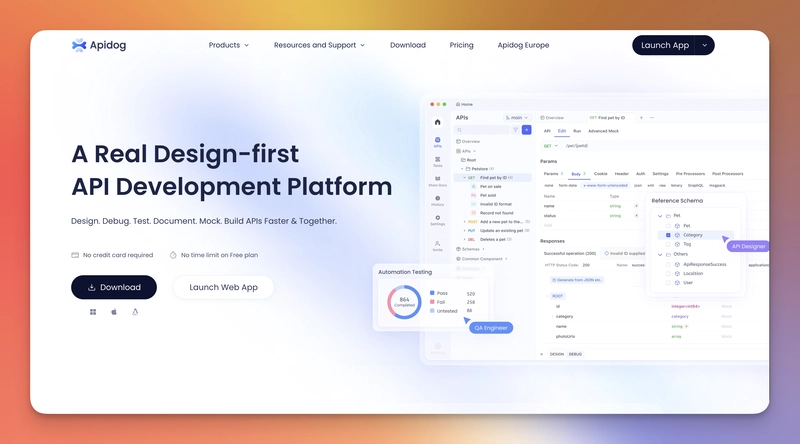Click Overview item in API tree
This screenshot has width=800, height=444.
pos(468,141)
